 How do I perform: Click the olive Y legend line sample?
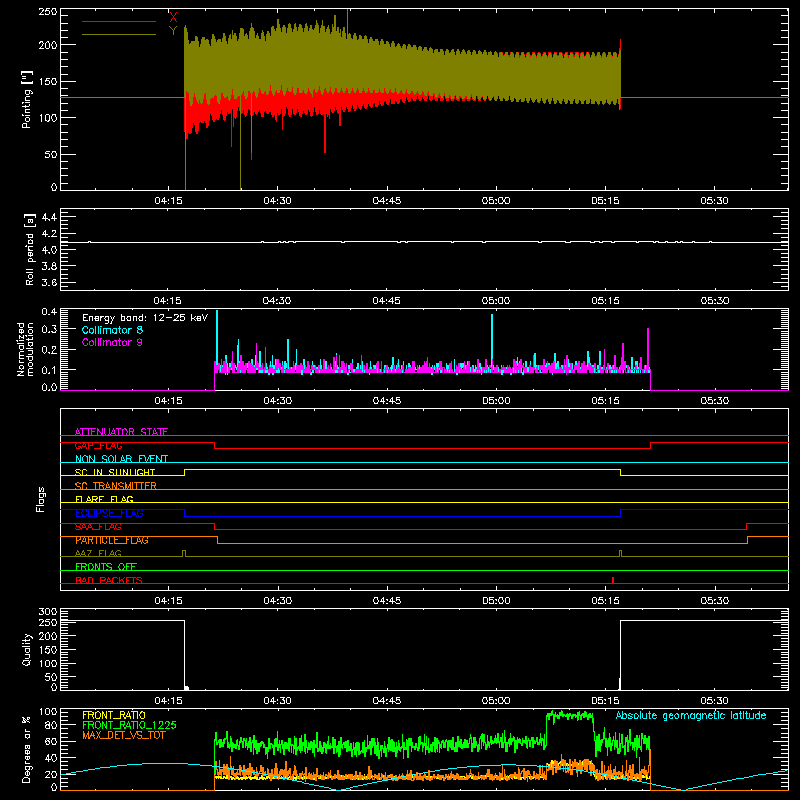pos(119,34)
